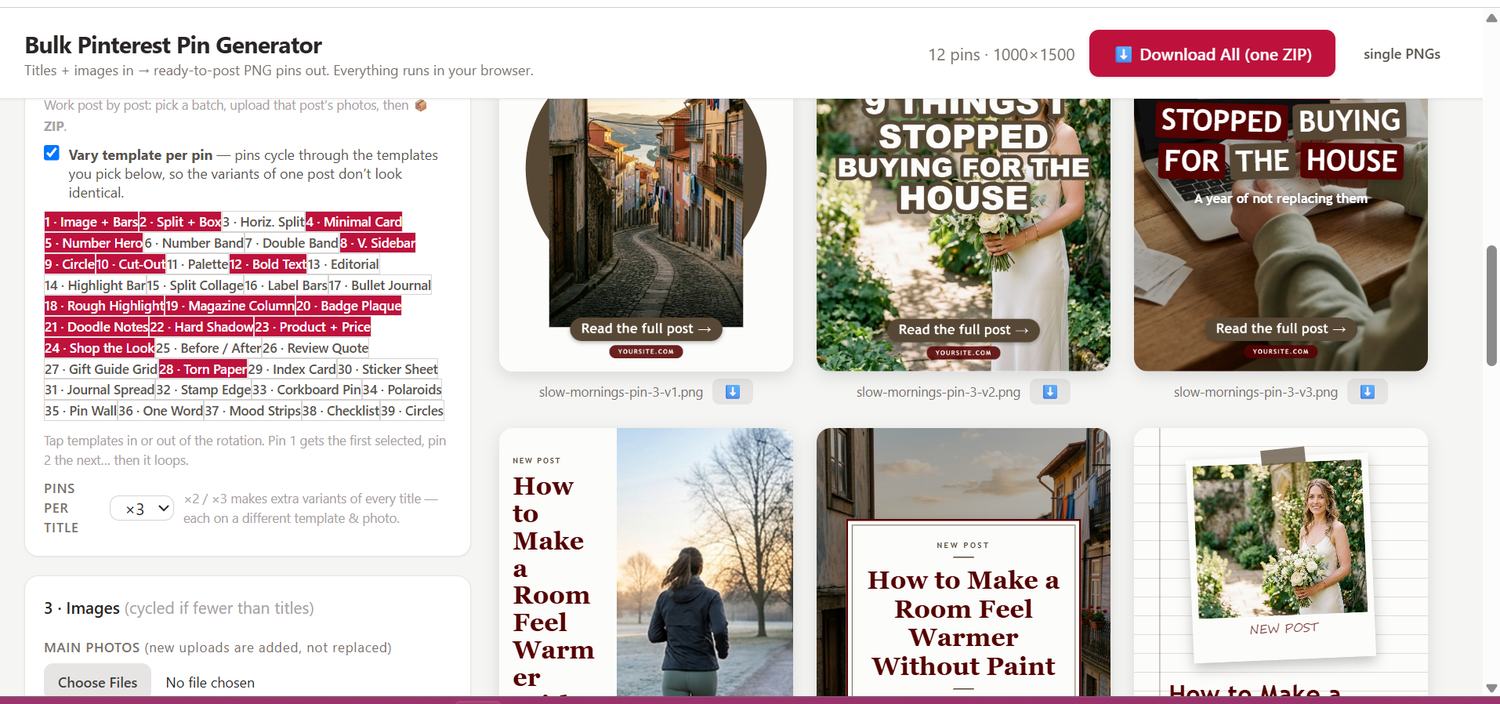This screenshot has width=1500, height=704.
Task: Open the bride bouquet pin preview
Action: 963,235
